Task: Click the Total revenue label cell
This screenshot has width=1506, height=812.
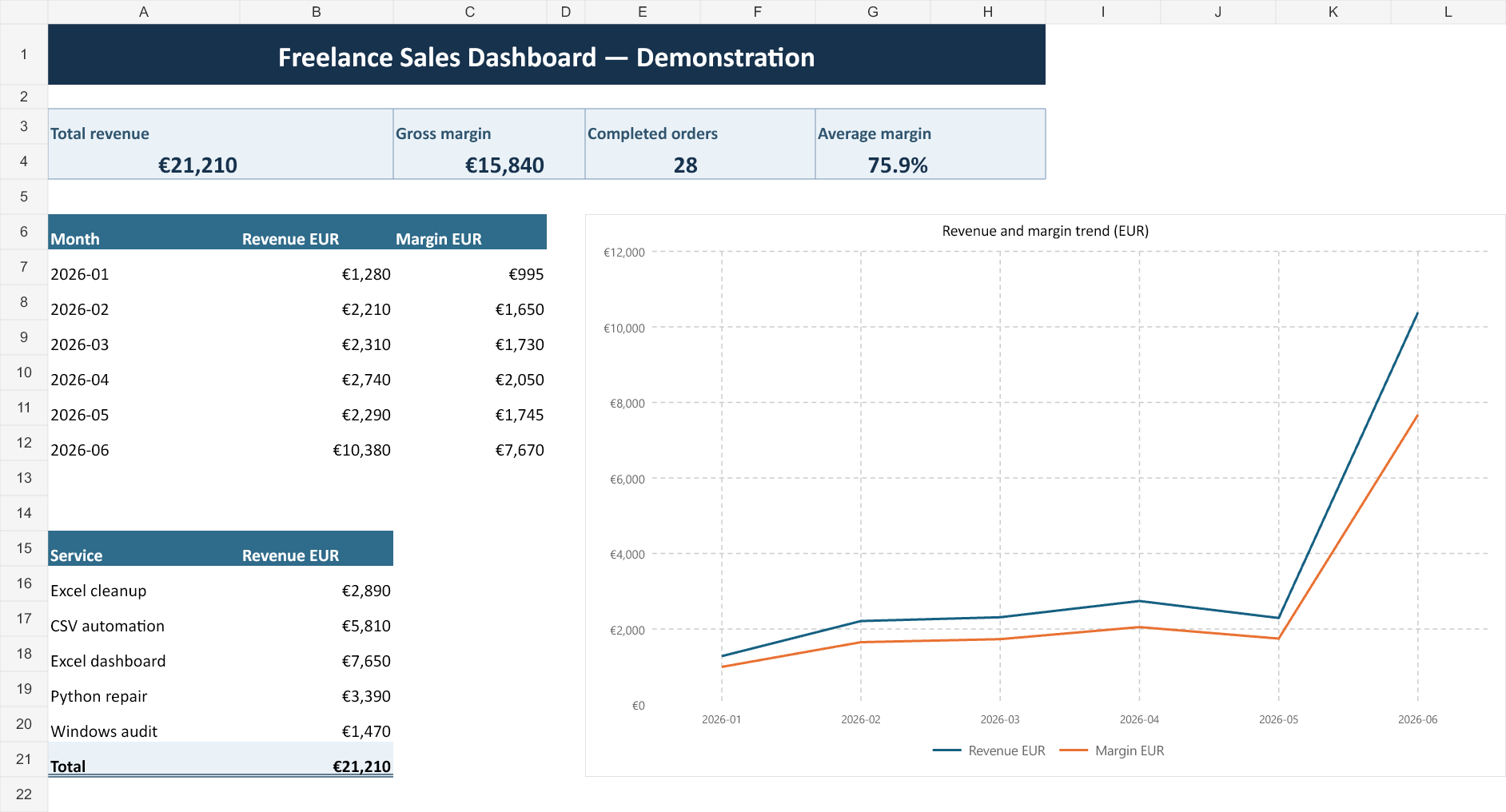Action: [221, 126]
